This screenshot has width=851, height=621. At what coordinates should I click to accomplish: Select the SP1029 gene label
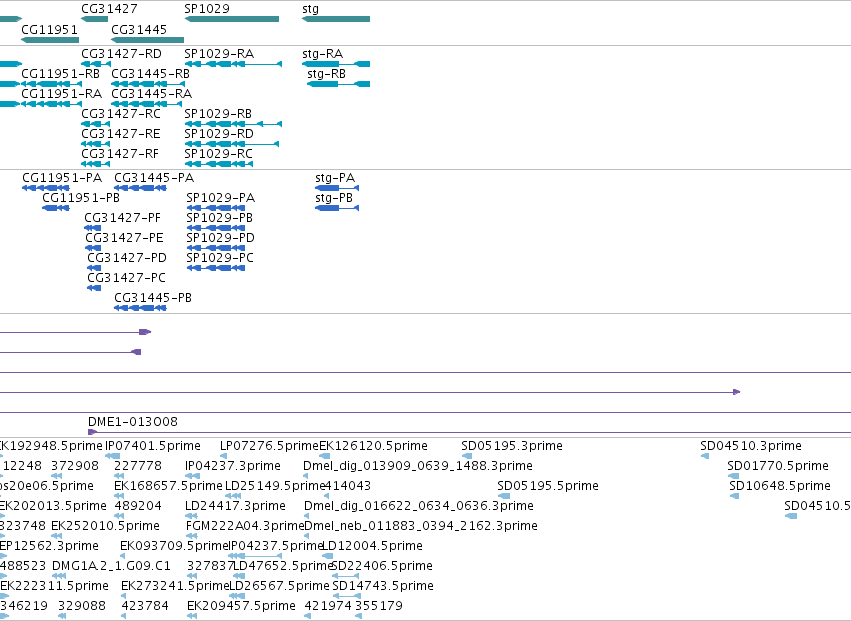[207, 9]
